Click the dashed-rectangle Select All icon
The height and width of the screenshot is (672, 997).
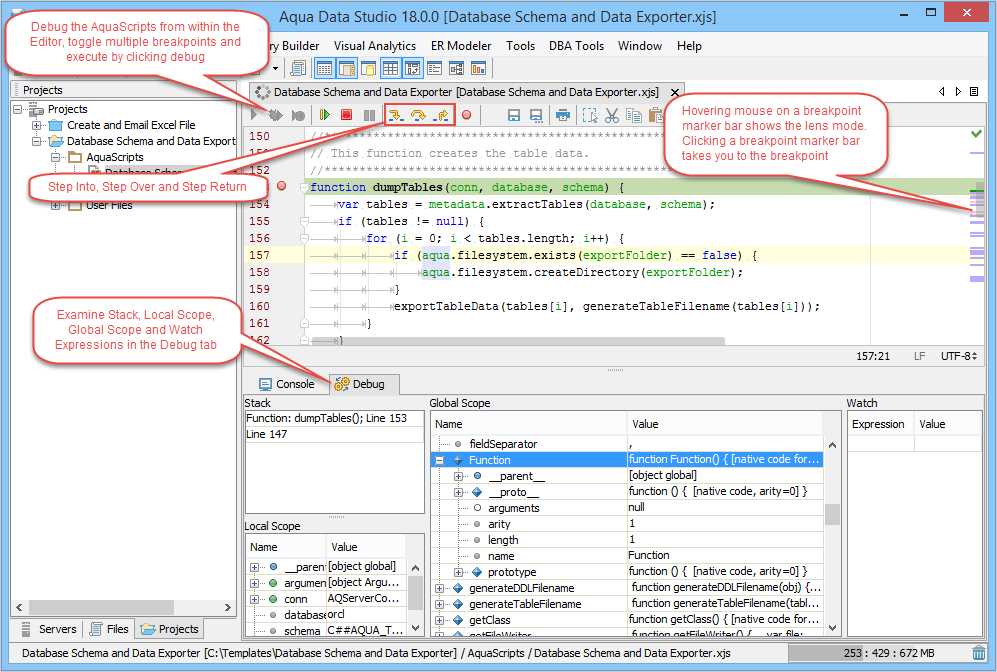pos(589,115)
